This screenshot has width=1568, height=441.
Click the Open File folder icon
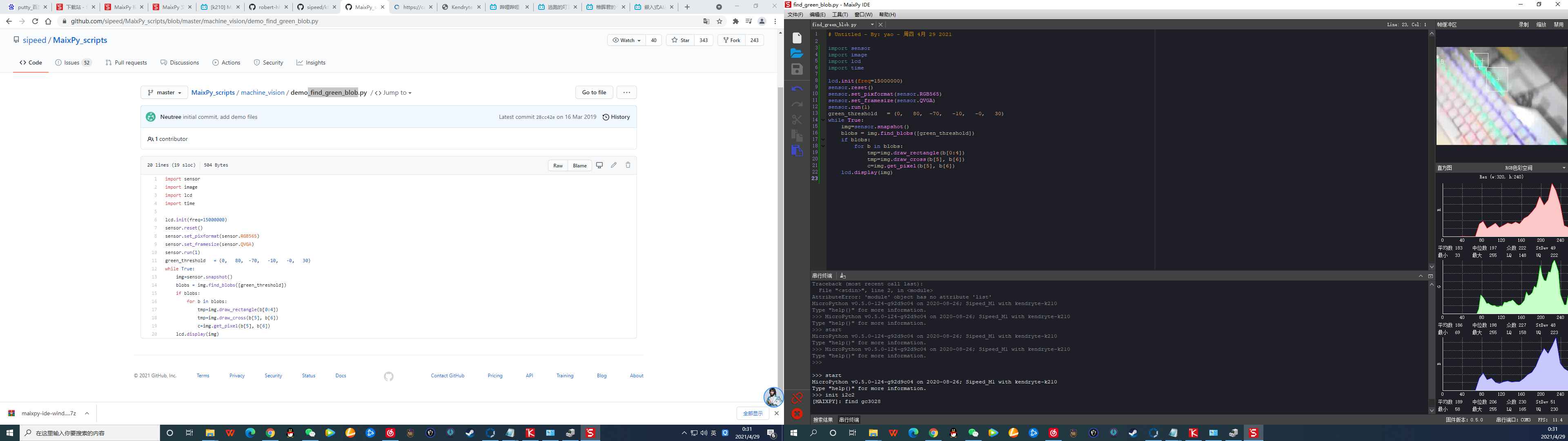(797, 53)
